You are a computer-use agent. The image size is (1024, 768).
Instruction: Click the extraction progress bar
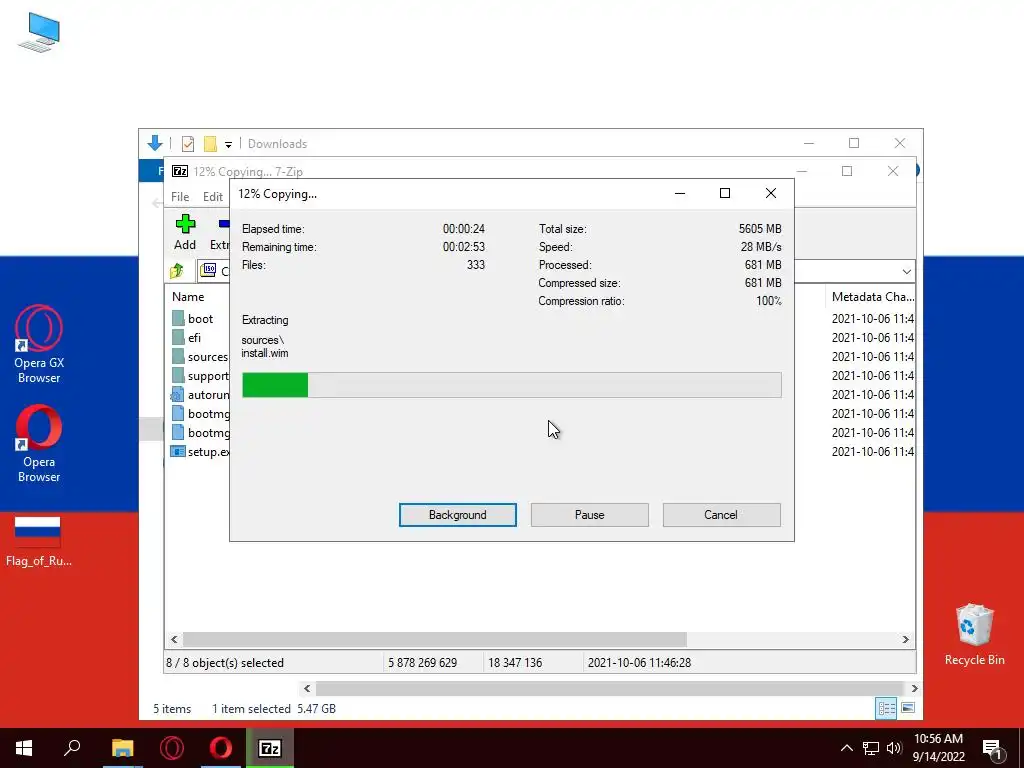pyautogui.click(x=511, y=385)
